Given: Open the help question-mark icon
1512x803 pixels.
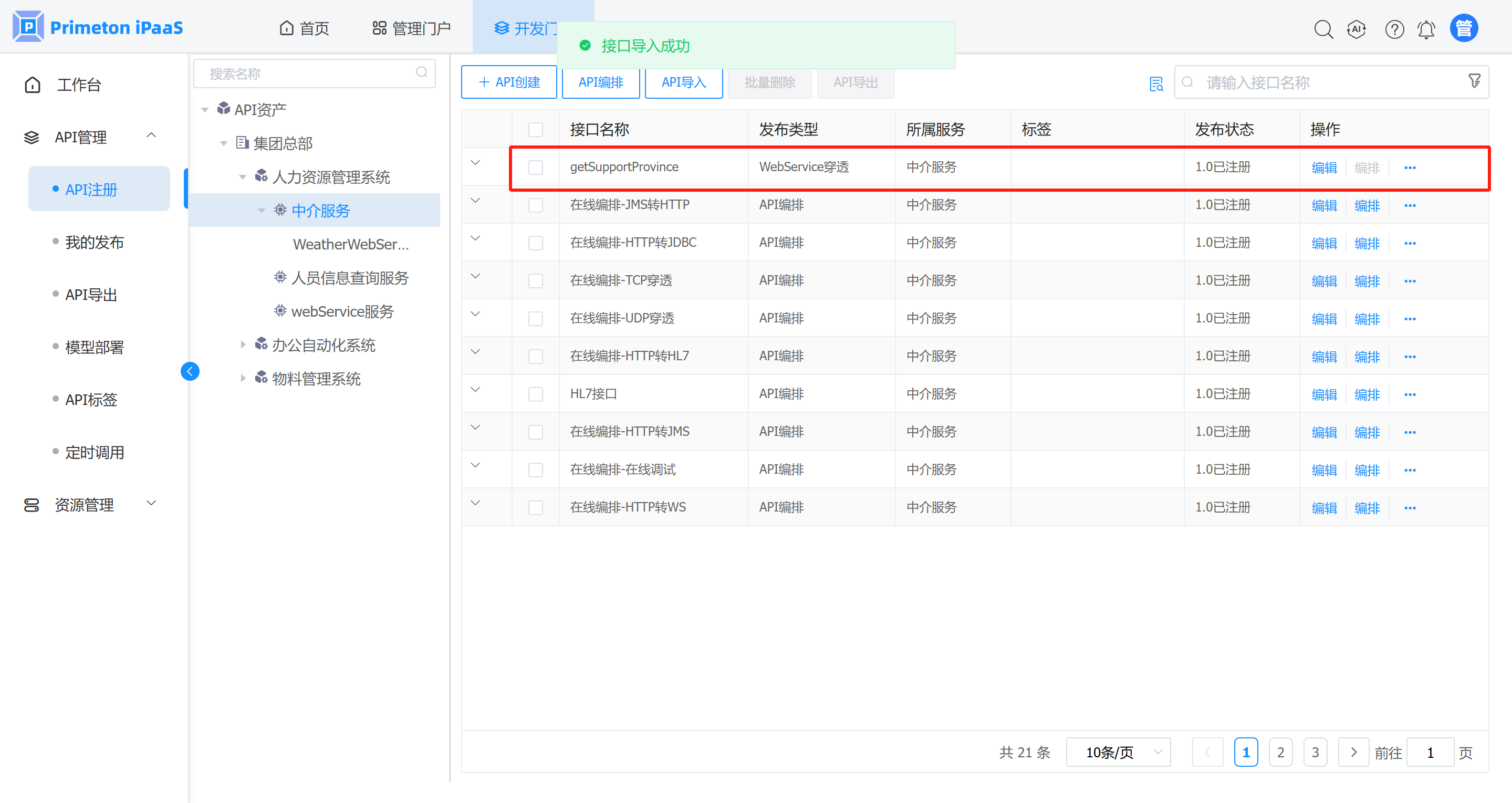Looking at the screenshot, I should point(1394,29).
